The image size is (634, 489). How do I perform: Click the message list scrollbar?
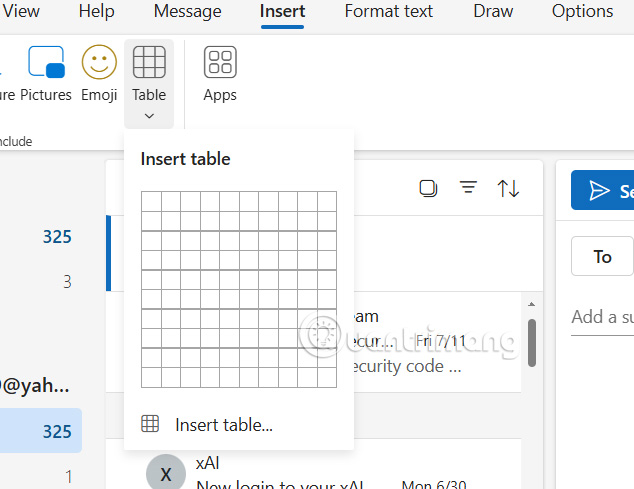532,343
